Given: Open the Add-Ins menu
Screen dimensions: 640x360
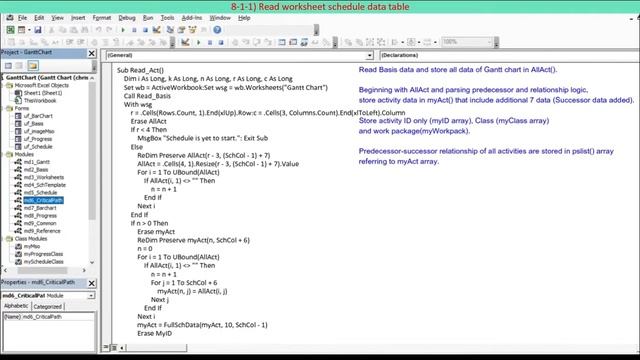Looking at the screenshot, I should [192, 18].
